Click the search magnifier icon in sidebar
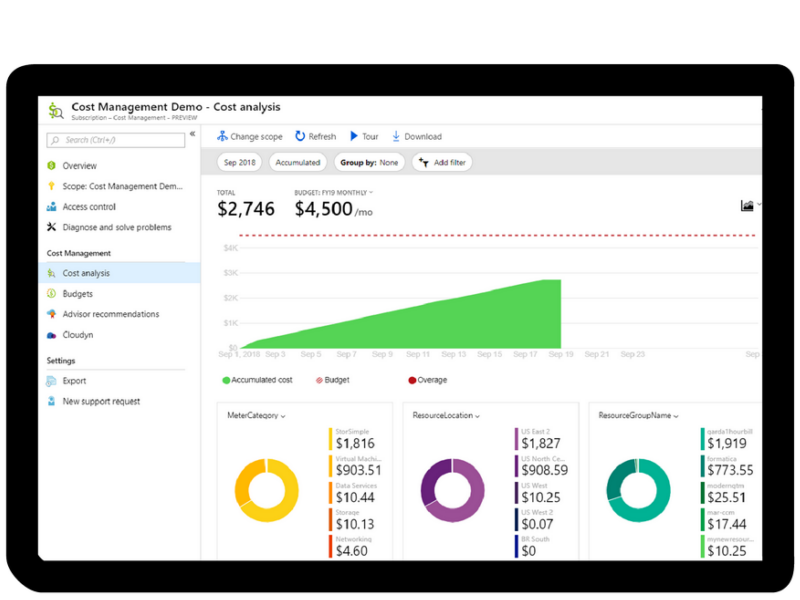 click(x=56, y=140)
